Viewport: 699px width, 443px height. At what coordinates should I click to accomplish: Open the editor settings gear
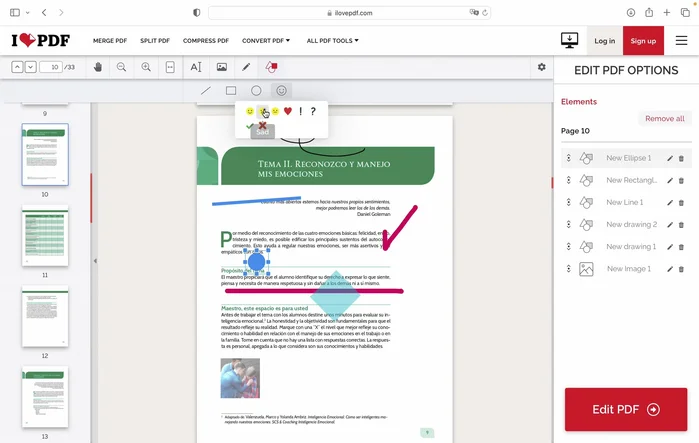tap(542, 67)
